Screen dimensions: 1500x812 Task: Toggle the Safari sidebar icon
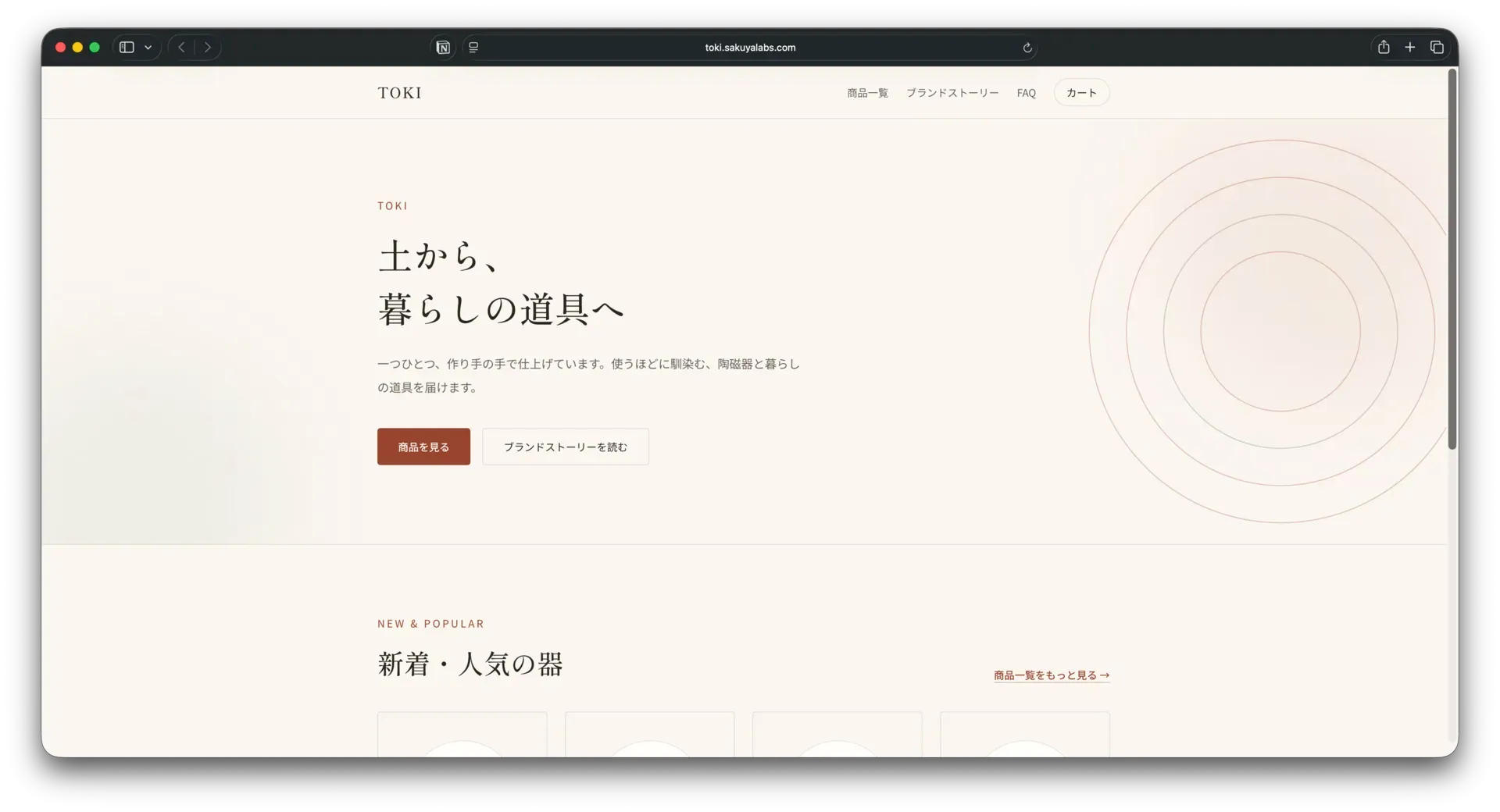point(127,48)
